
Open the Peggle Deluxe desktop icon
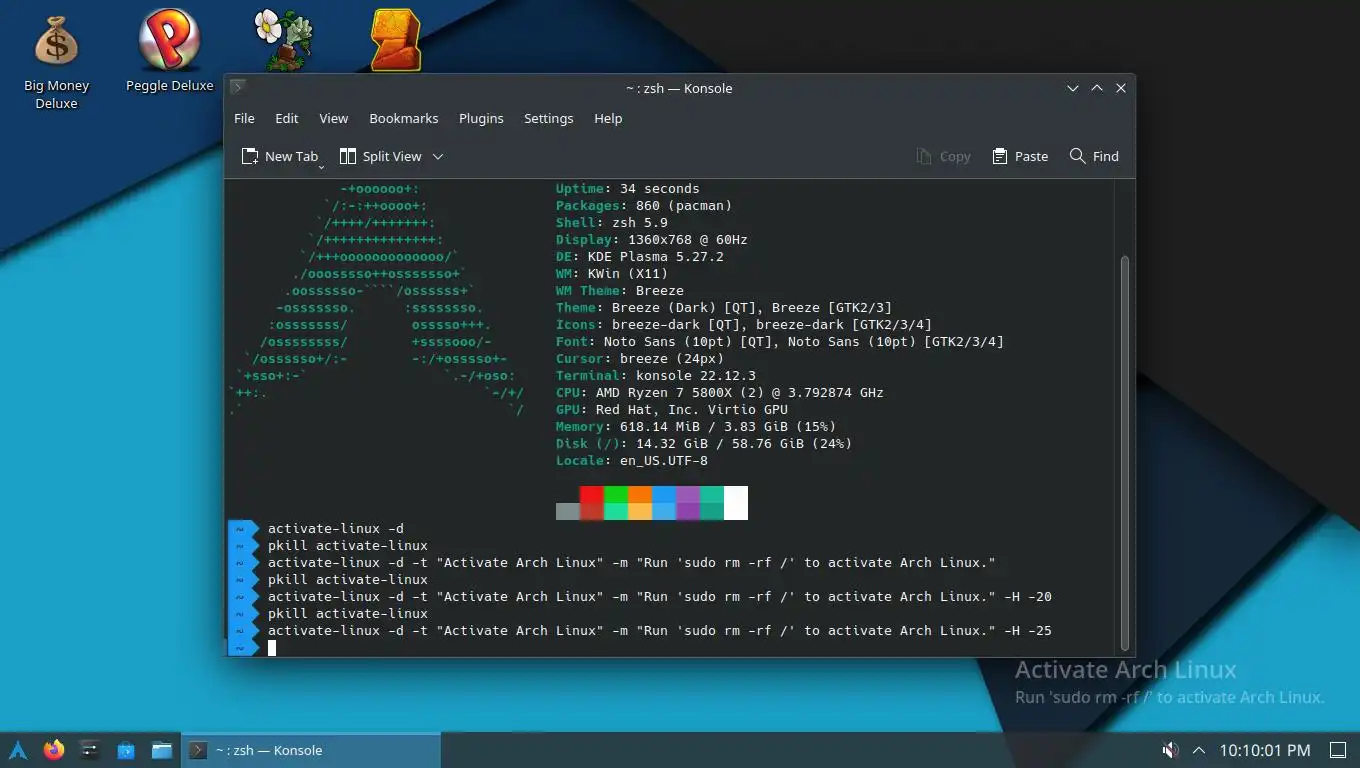(x=169, y=51)
